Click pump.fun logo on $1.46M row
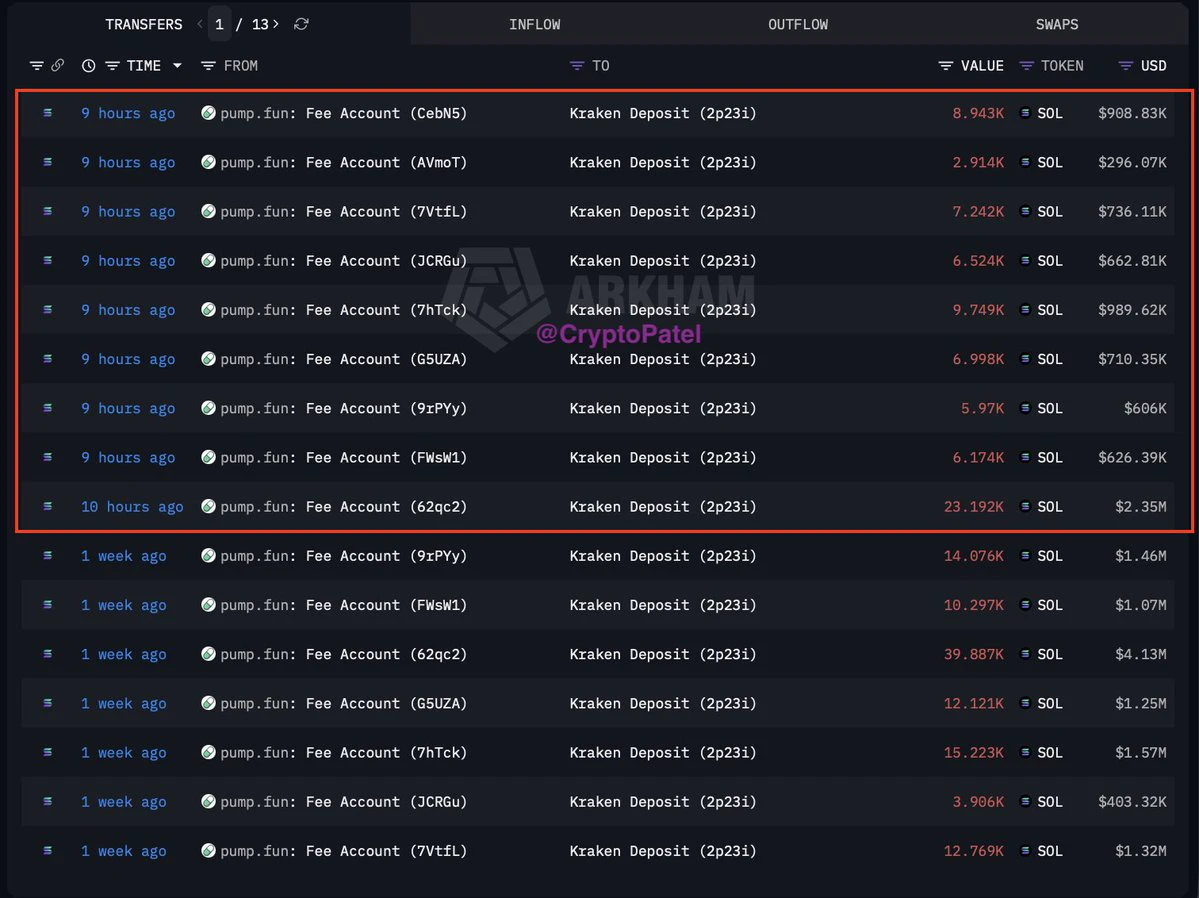Image resolution: width=1199 pixels, height=898 pixels. (208, 556)
